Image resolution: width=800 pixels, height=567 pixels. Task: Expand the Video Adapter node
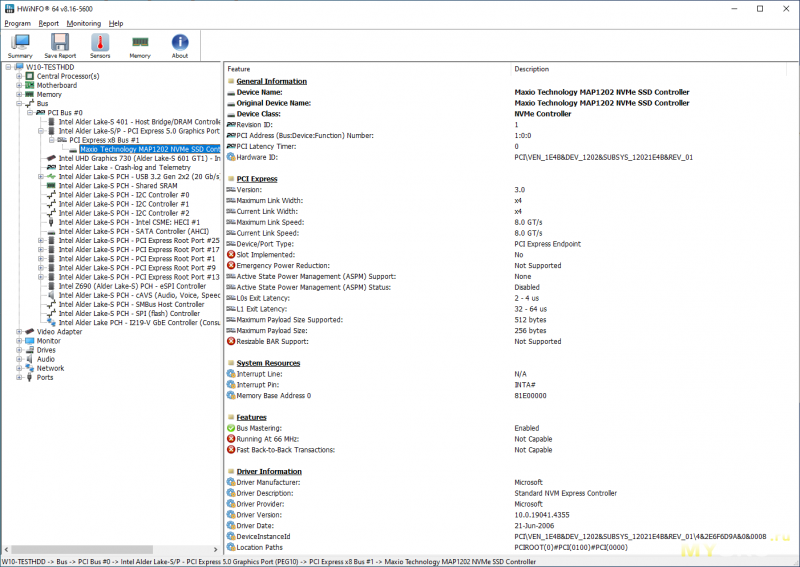click(x=19, y=332)
